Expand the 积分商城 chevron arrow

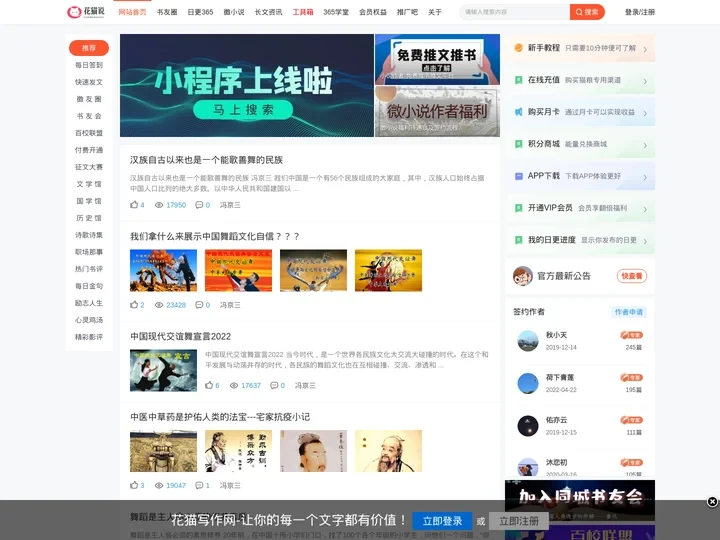(645, 145)
